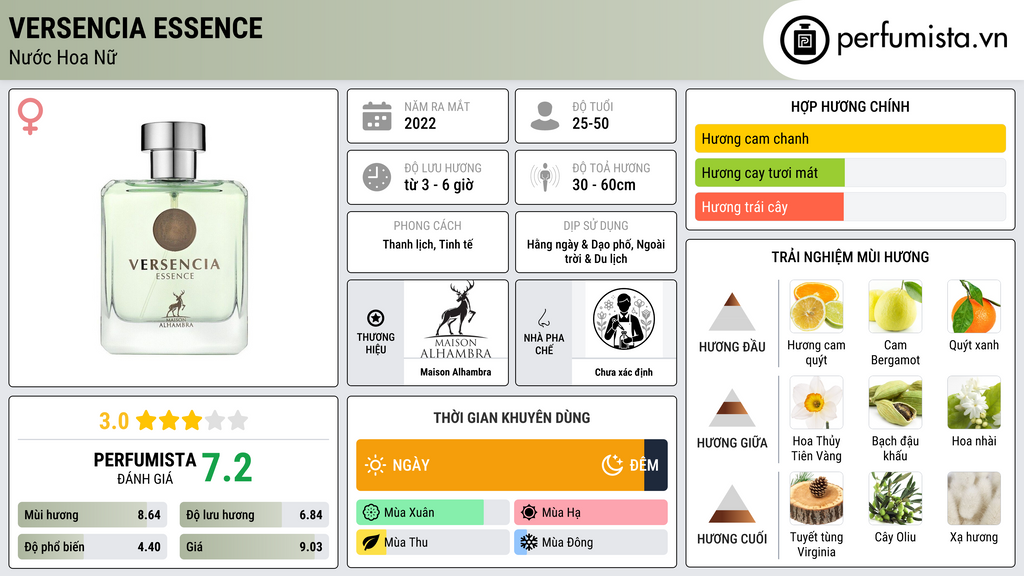Screen dimensions: 1024x576
Task: Click the nose icon above Nhà Pha Chế
Action: click(x=543, y=318)
